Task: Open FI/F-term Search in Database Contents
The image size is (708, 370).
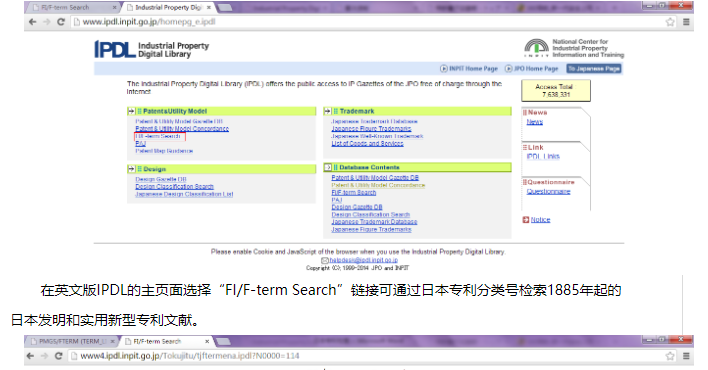Action: tap(354, 192)
